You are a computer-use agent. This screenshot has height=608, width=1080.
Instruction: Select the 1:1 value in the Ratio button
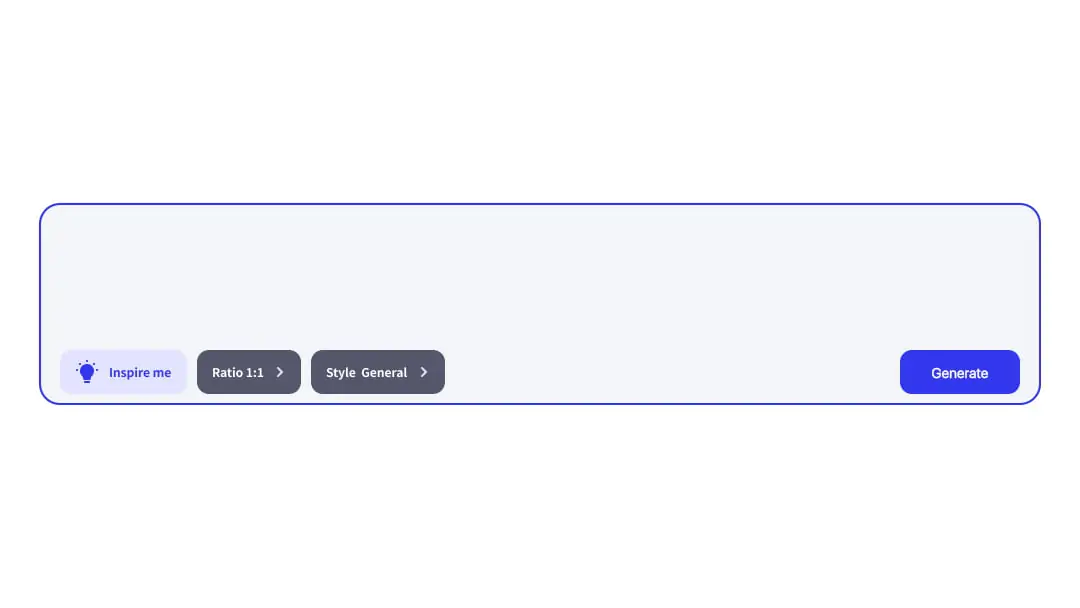tap(252, 373)
